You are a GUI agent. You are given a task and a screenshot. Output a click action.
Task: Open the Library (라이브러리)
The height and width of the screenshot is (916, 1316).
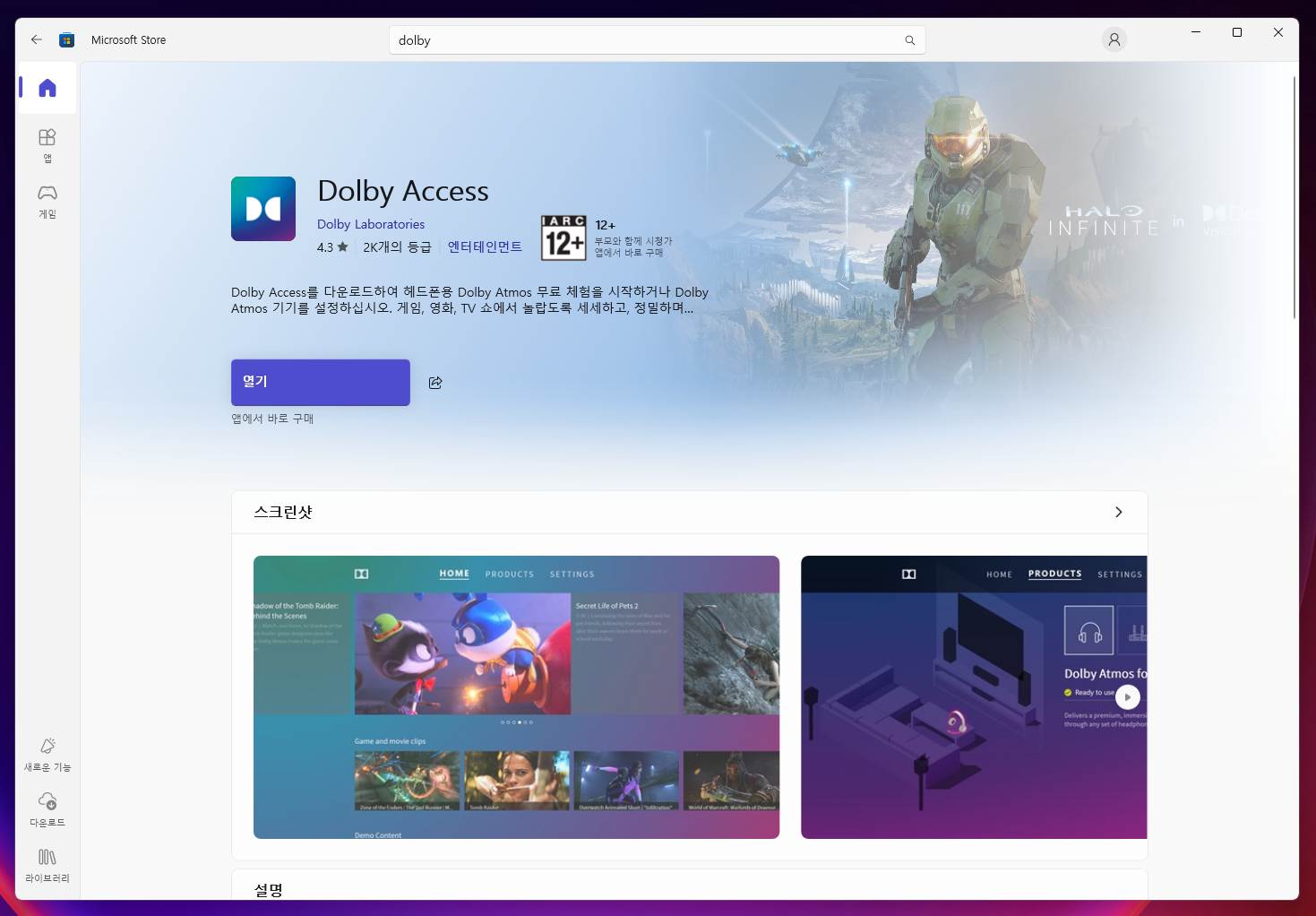click(x=47, y=866)
